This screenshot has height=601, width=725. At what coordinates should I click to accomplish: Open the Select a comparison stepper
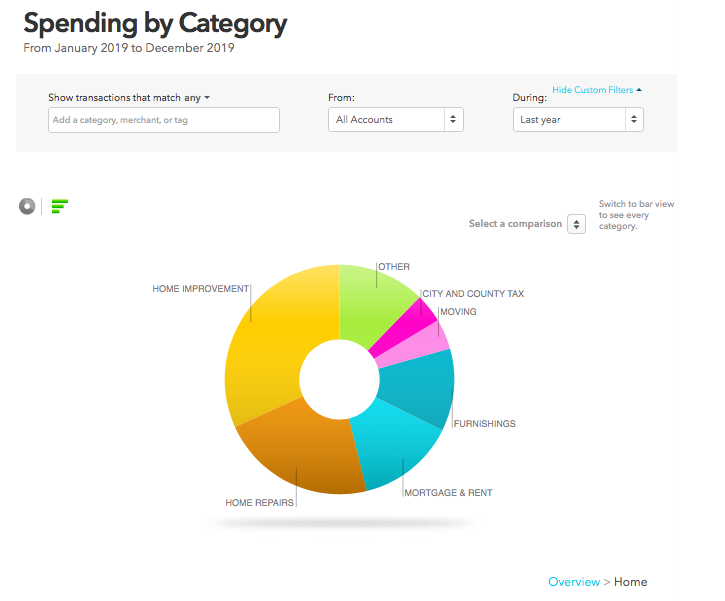pyautogui.click(x=576, y=224)
